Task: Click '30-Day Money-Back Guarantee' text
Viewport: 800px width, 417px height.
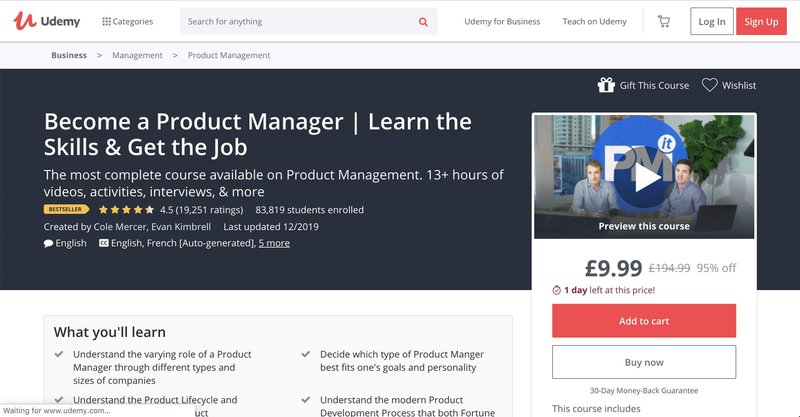Action: coord(644,390)
